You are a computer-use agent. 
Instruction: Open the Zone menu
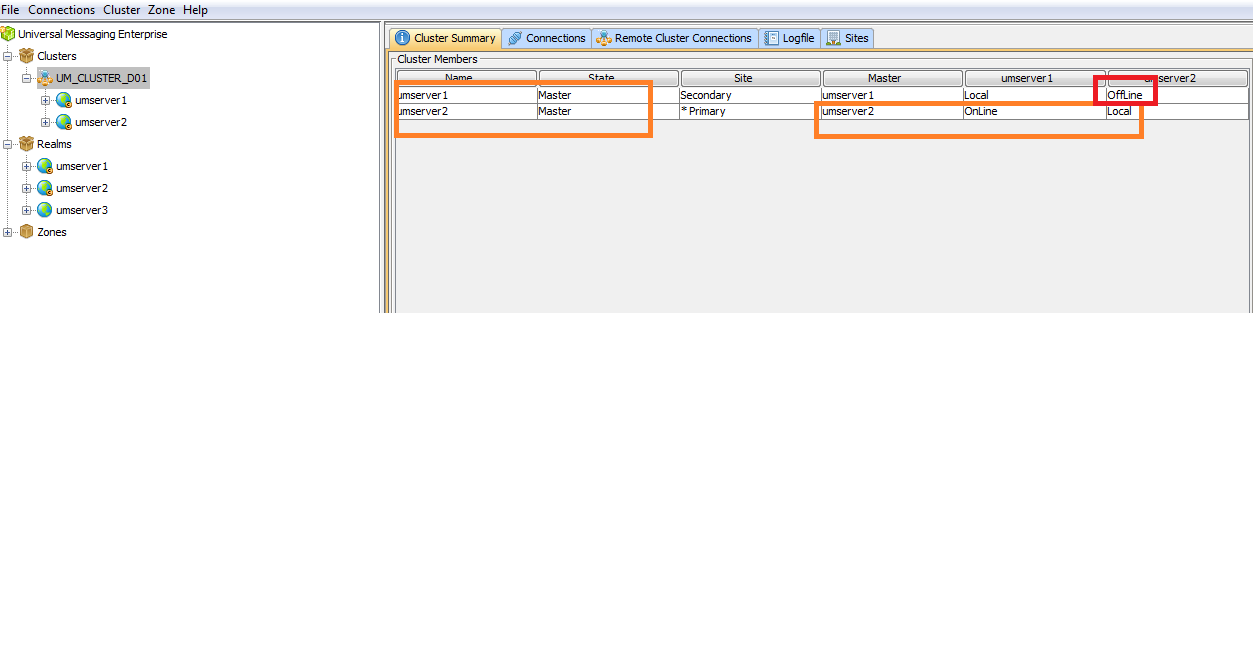162,10
